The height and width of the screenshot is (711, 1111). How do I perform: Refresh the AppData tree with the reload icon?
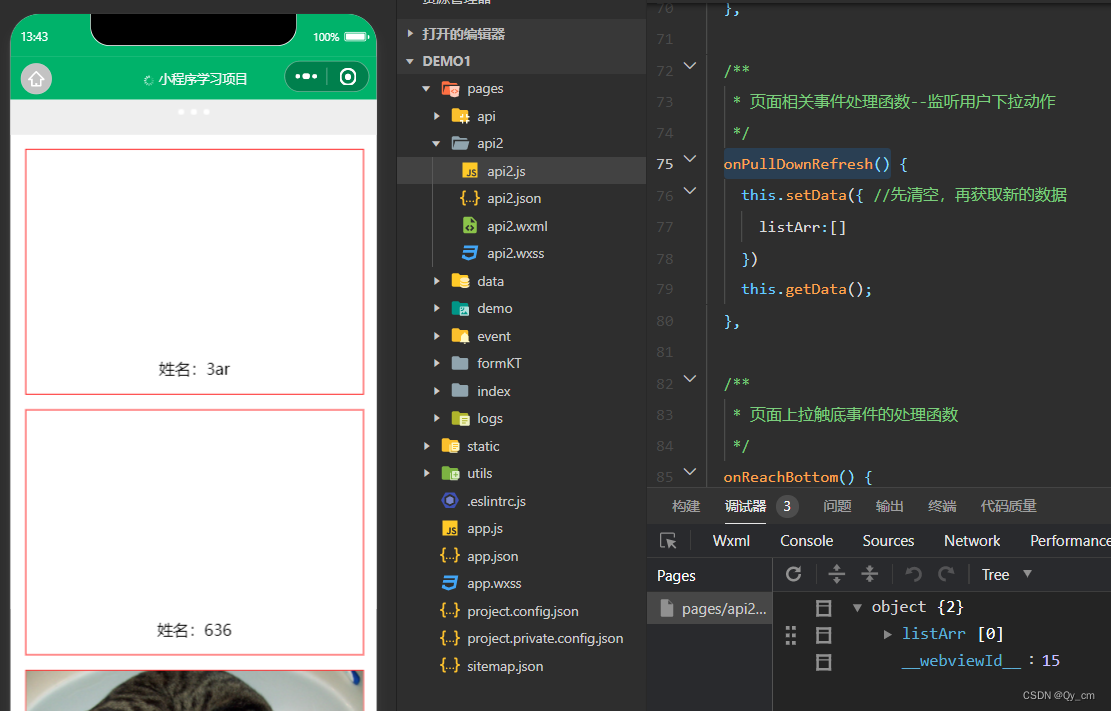(x=794, y=574)
